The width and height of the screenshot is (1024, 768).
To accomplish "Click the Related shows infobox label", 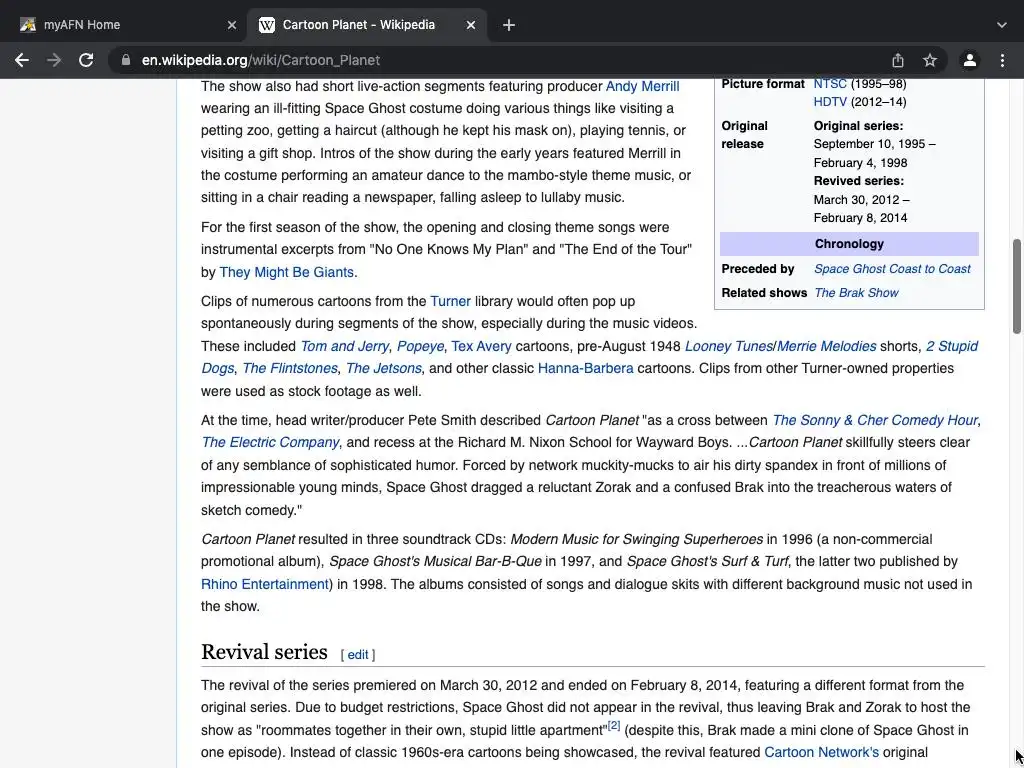I will click(764, 293).
